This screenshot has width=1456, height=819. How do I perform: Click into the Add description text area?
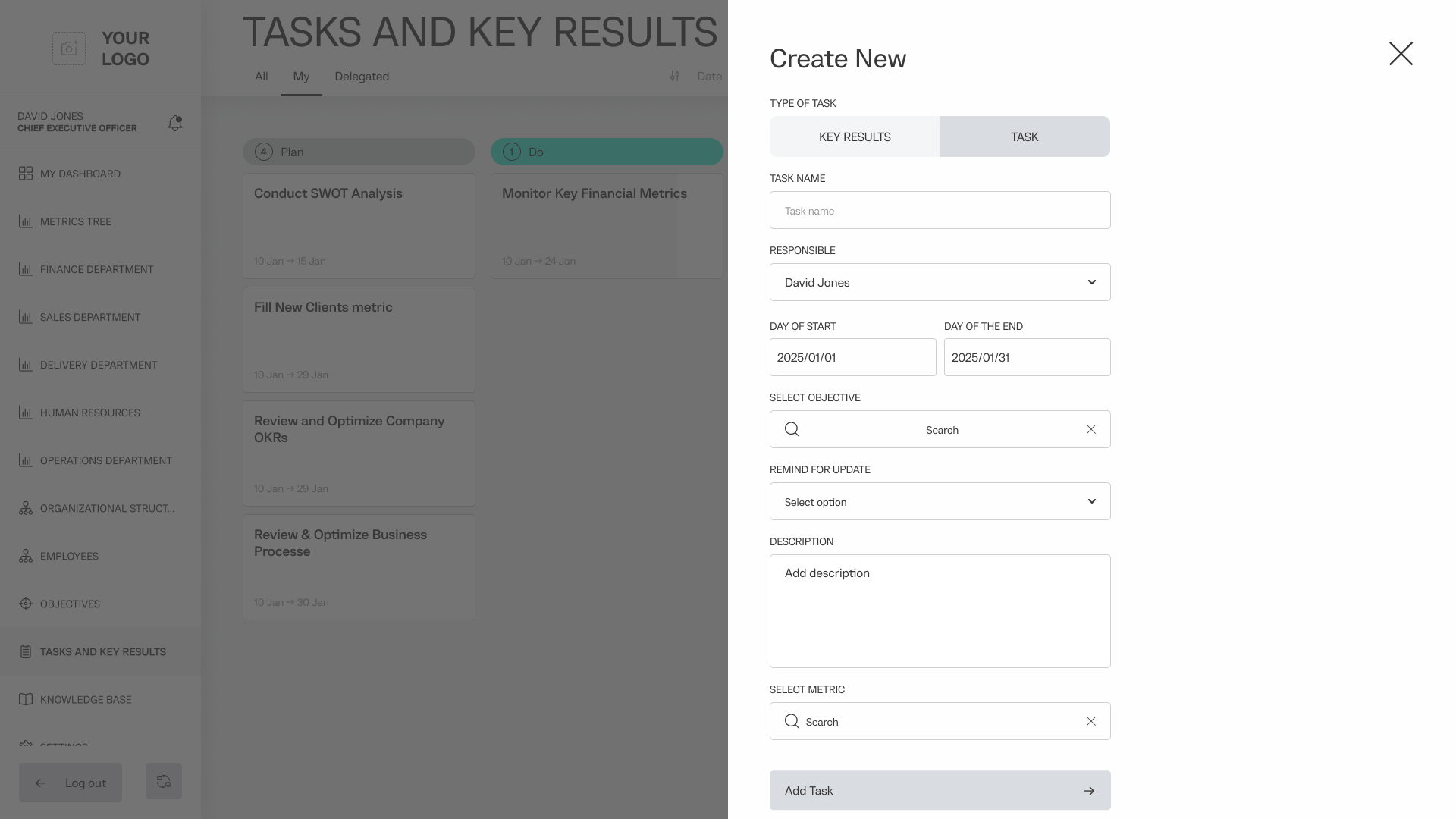(x=940, y=611)
